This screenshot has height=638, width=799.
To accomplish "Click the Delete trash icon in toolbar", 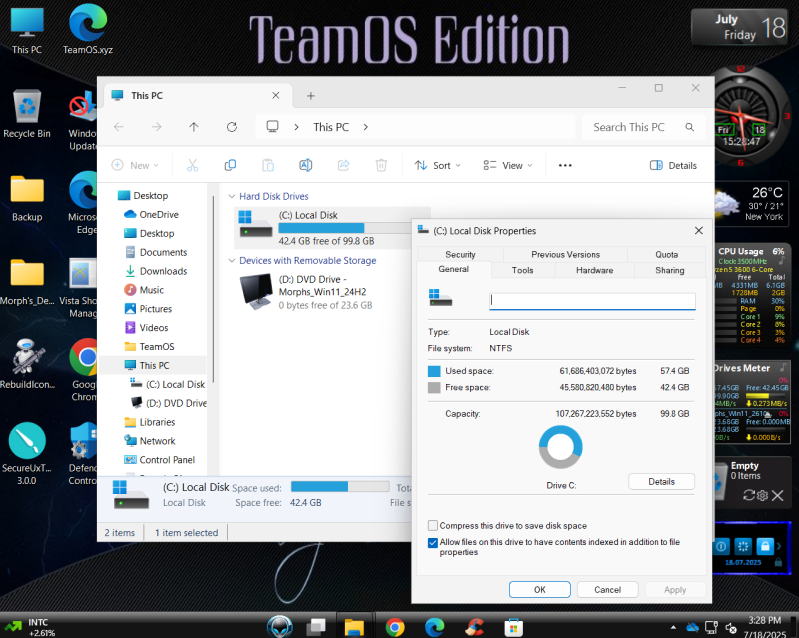I will (381, 165).
